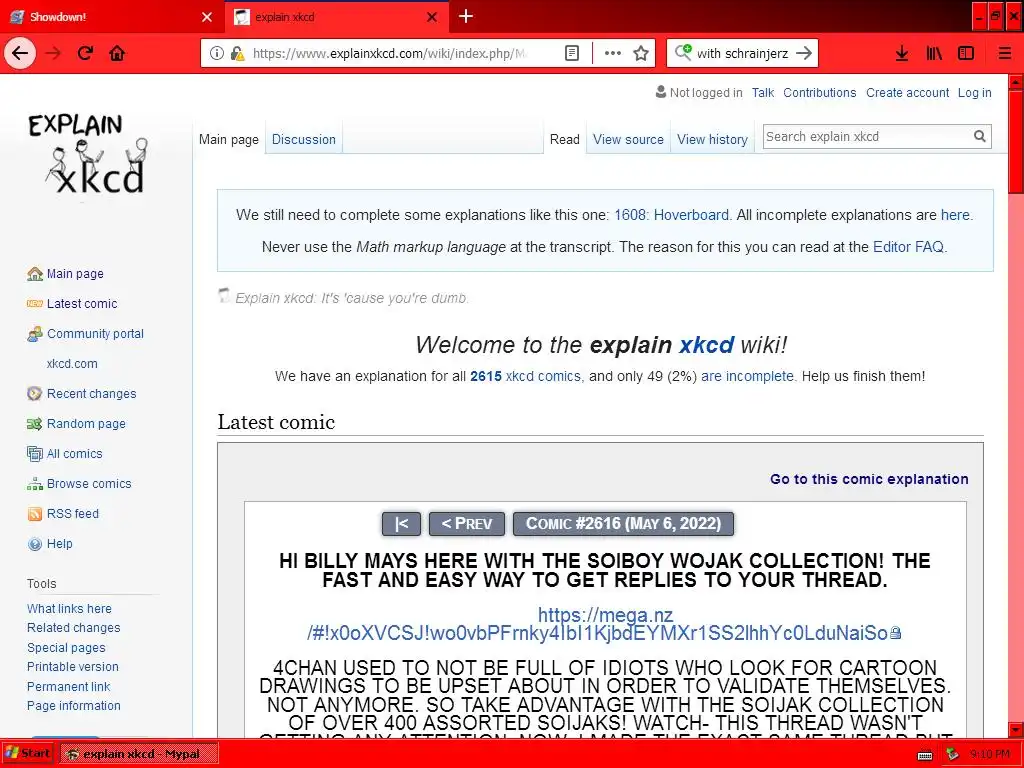Open a new browser tab

[x=466, y=16]
